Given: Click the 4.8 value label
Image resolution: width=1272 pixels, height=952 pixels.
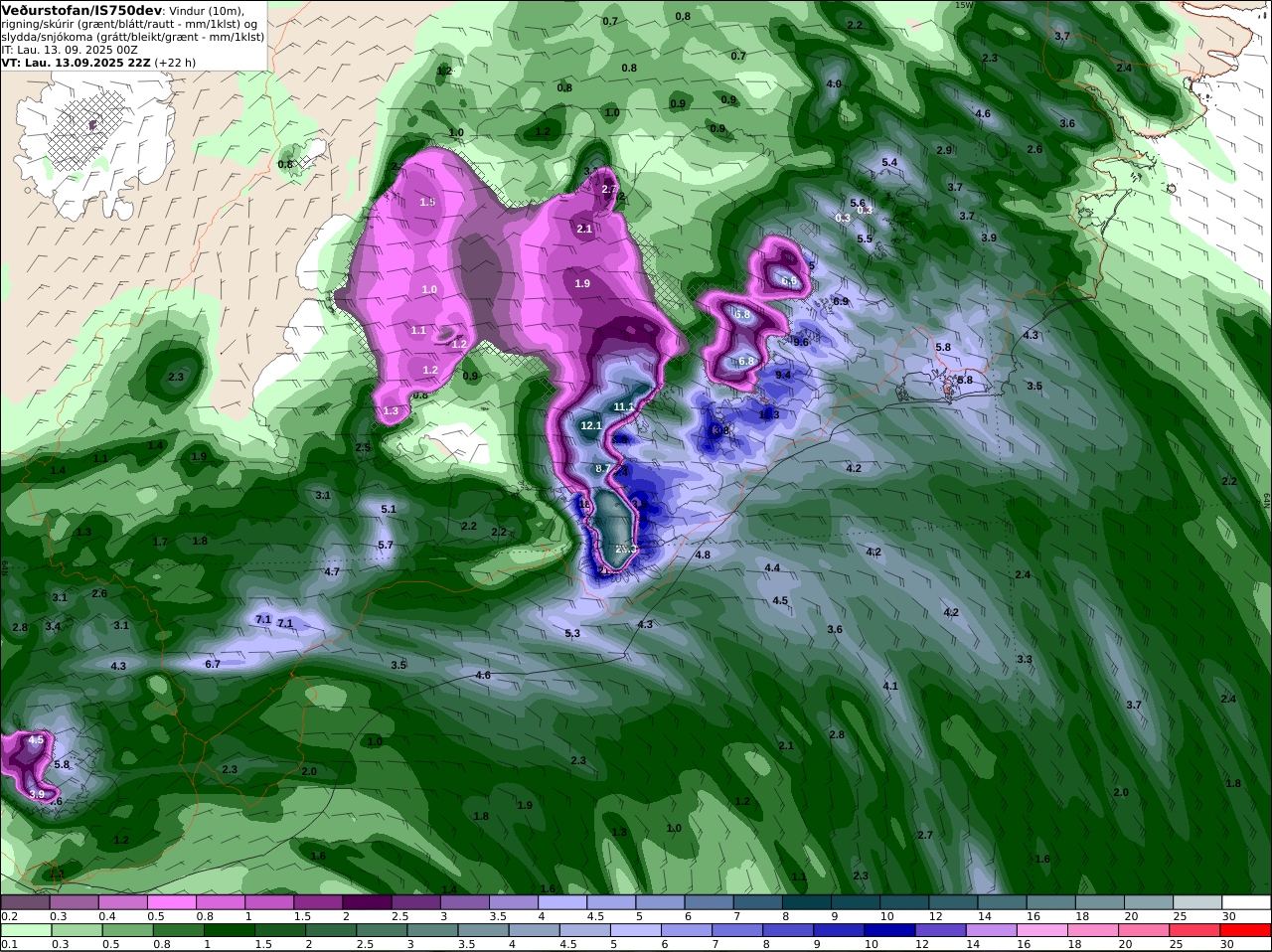Looking at the screenshot, I should click(703, 555).
